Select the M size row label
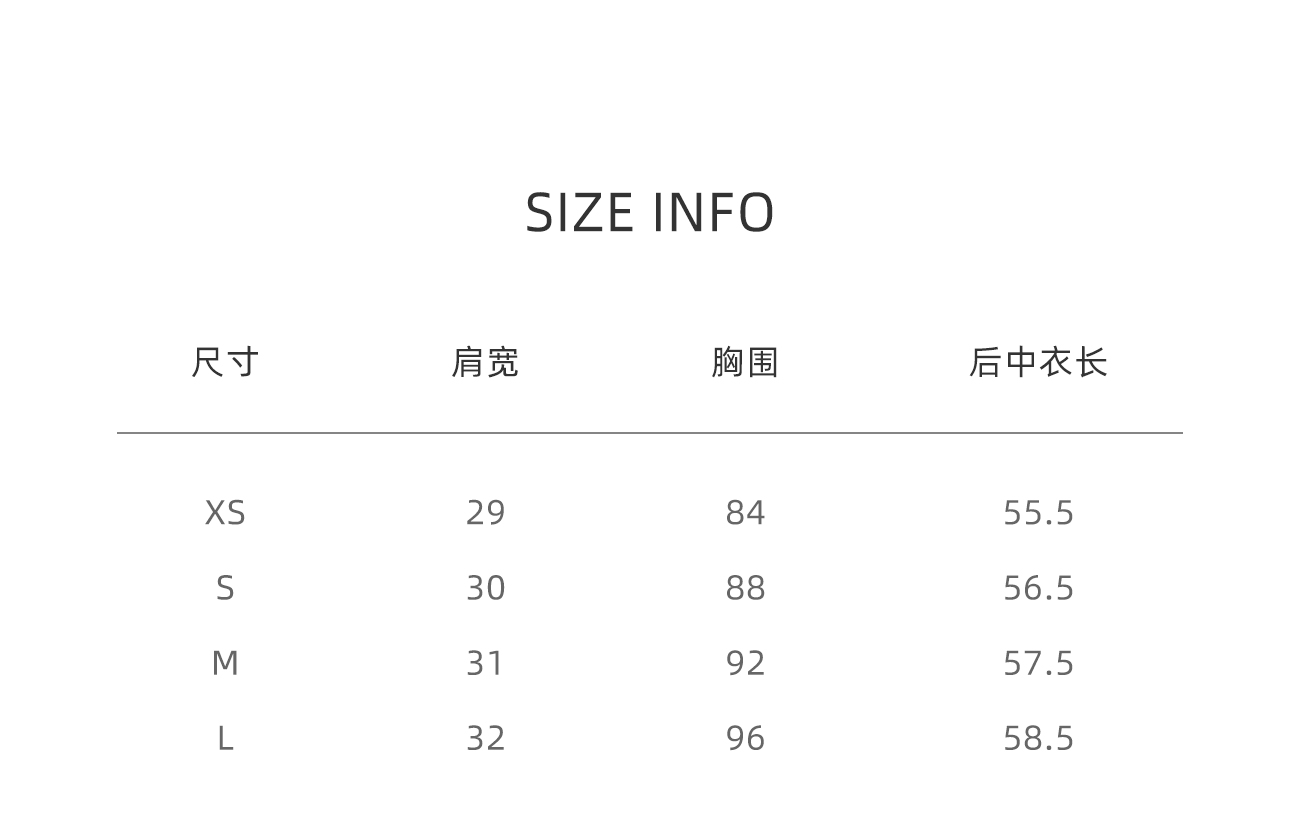The height and width of the screenshot is (821, 1300). tap(225, 663)
